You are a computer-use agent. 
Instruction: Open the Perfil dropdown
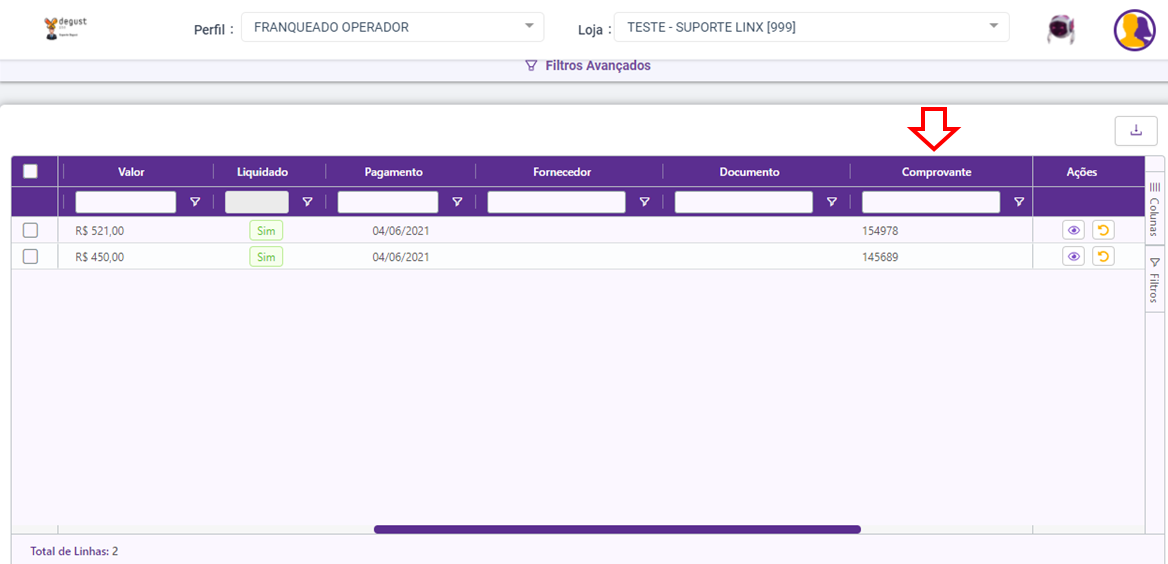click(x=393, y=28)
